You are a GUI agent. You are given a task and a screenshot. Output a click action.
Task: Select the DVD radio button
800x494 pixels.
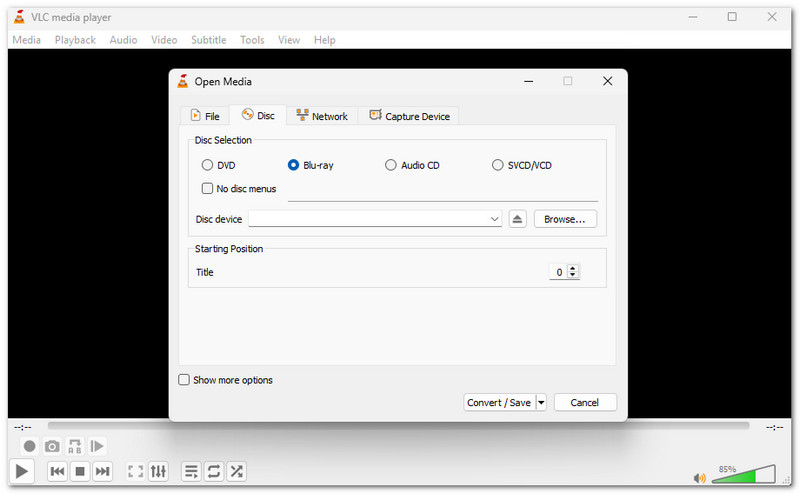pyautogui.click(x=207, y=165)
